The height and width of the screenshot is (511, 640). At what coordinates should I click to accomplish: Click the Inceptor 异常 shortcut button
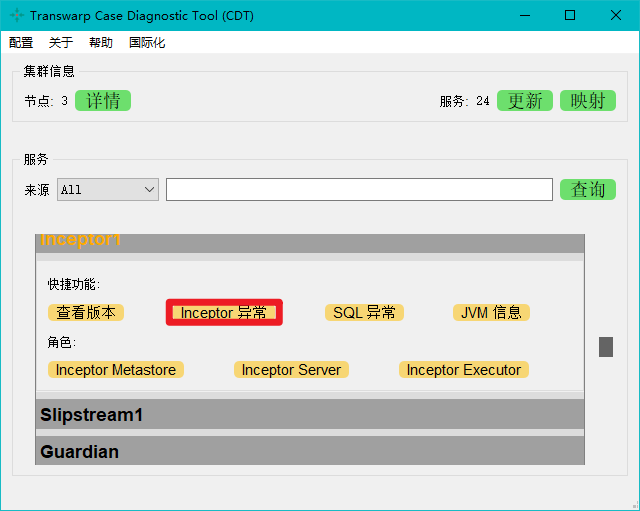tap(224, 313)
